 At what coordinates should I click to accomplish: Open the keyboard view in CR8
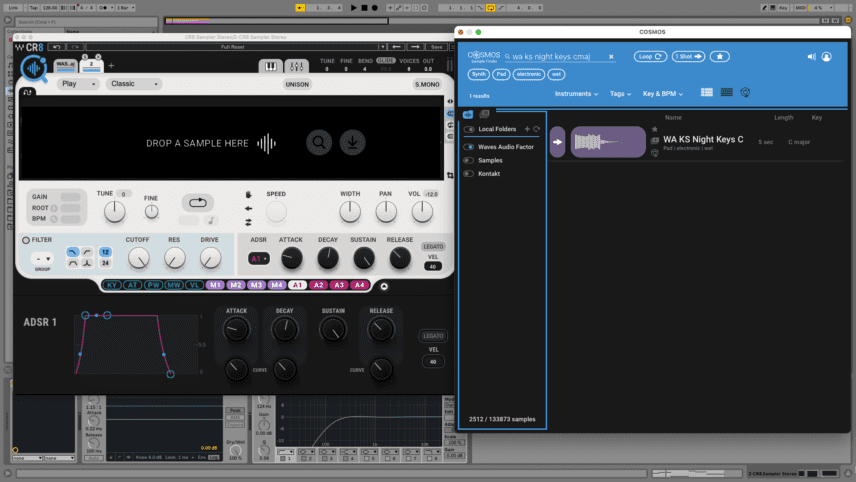(270, 66)
